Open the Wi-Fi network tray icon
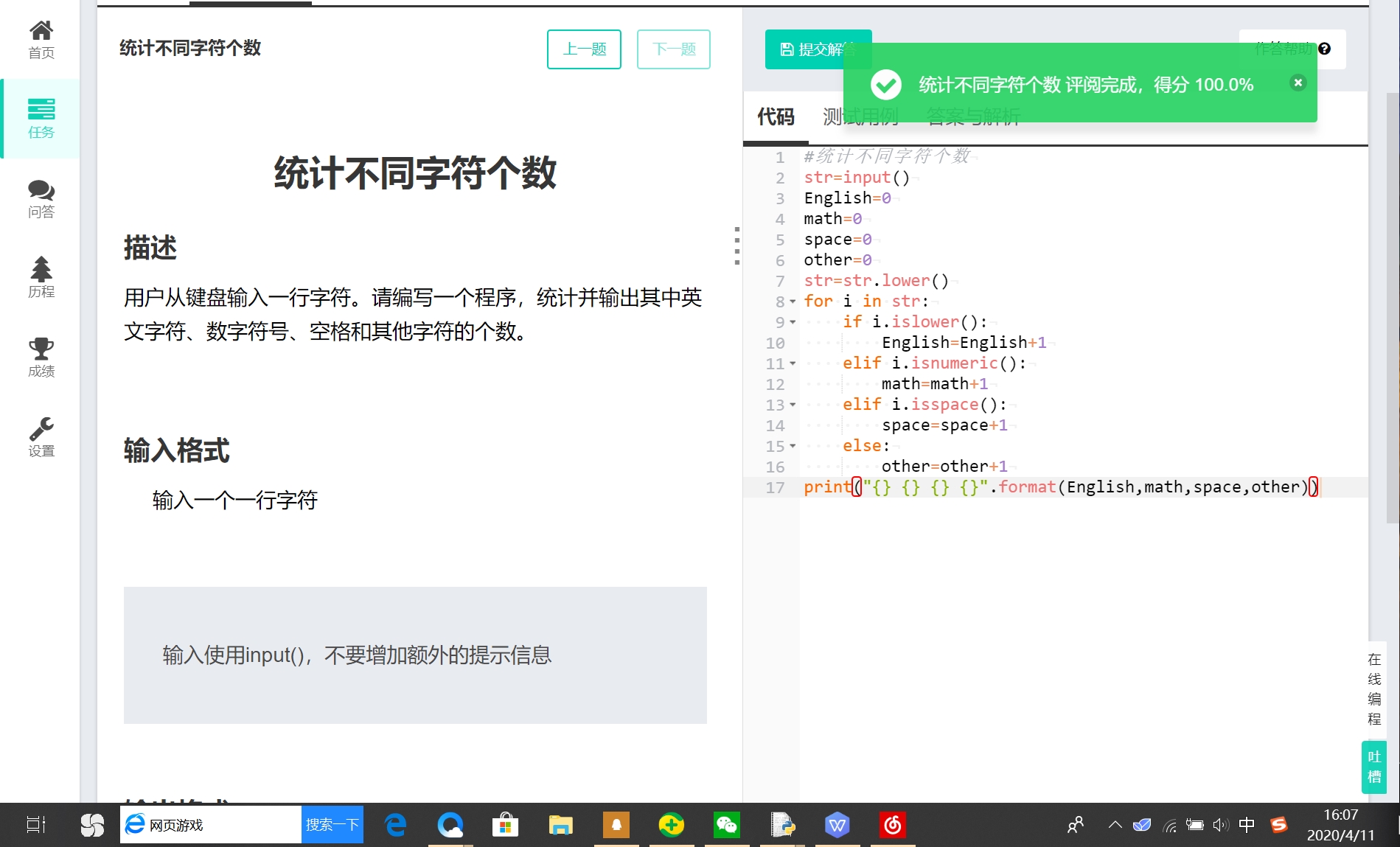 click(1169, 825)
